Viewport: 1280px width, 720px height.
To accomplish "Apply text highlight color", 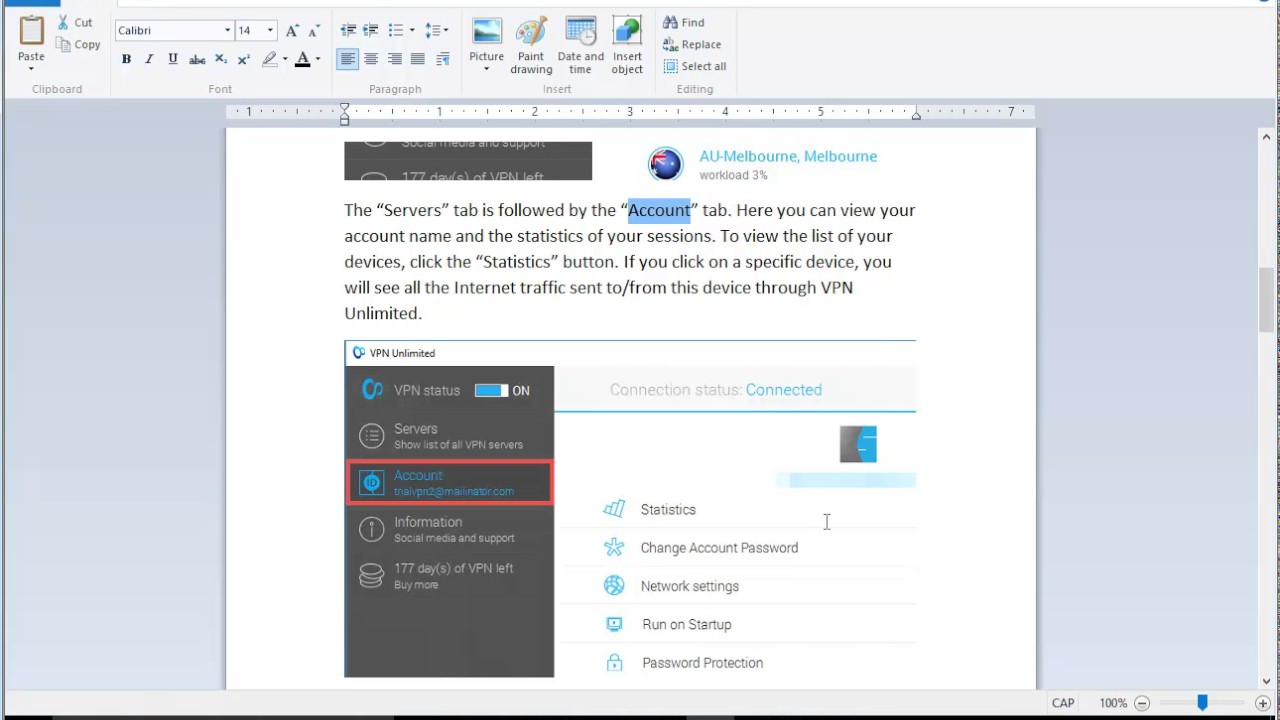I will click(269, 60).
